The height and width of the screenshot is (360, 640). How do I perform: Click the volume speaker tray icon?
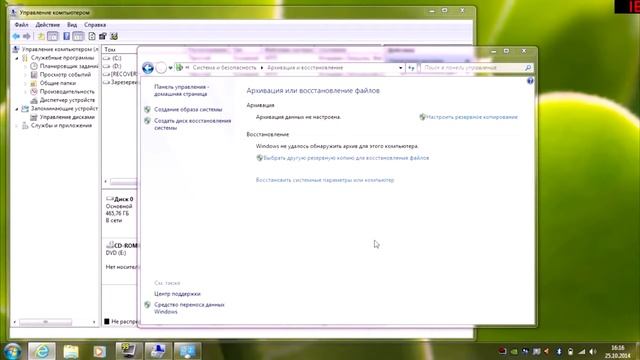pyautogui.click(x=593, y=351)
